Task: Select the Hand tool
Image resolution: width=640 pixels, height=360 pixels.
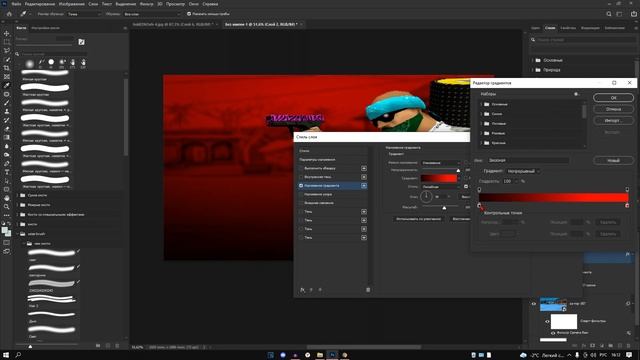Action: tap(7, 198)
